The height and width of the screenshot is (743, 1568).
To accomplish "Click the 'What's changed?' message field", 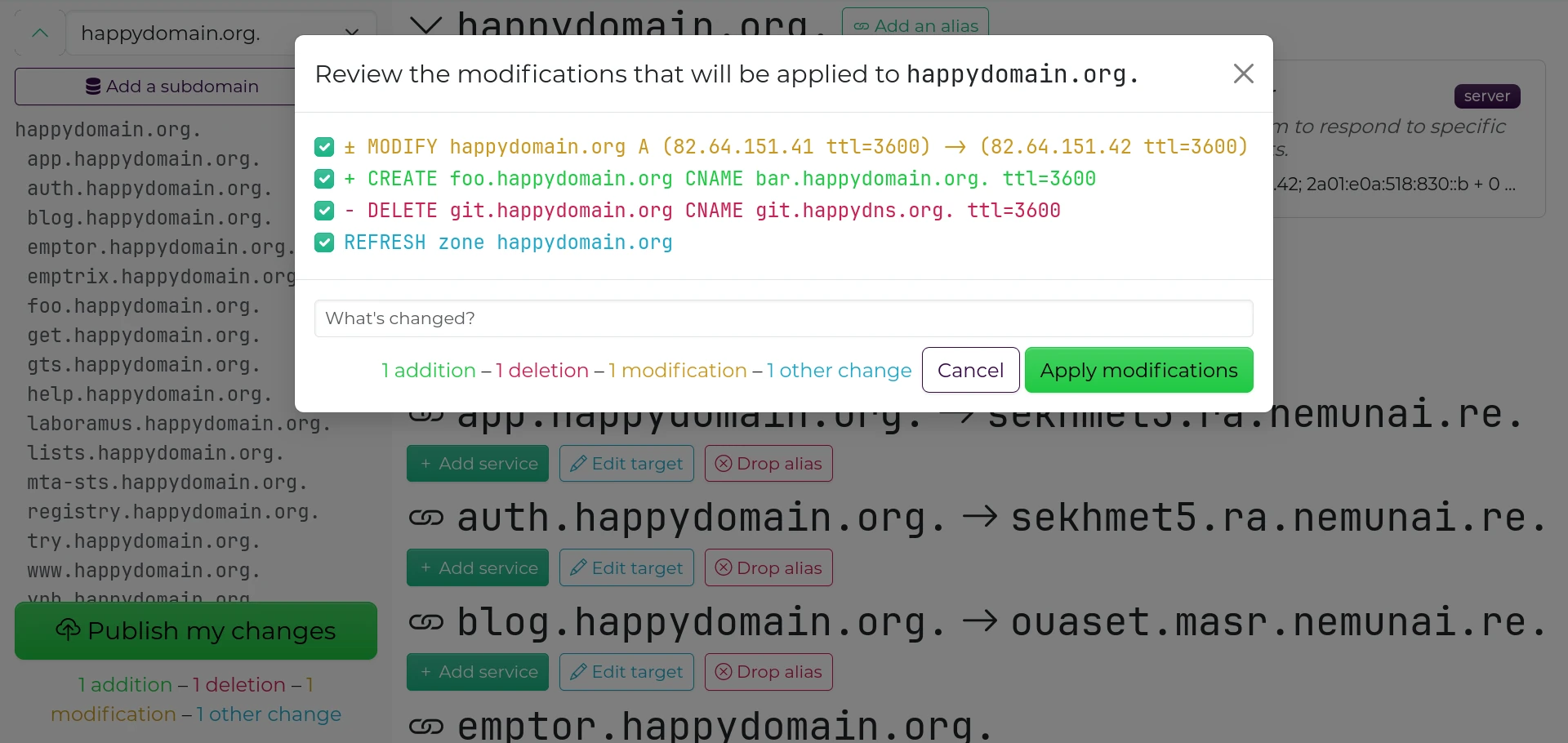I will click(783, 318).
